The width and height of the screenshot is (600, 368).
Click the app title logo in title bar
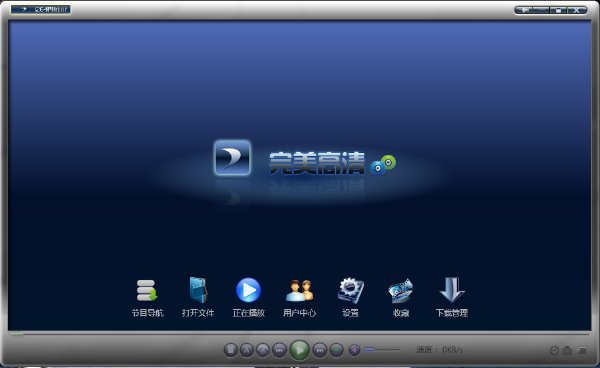(41, 9)
